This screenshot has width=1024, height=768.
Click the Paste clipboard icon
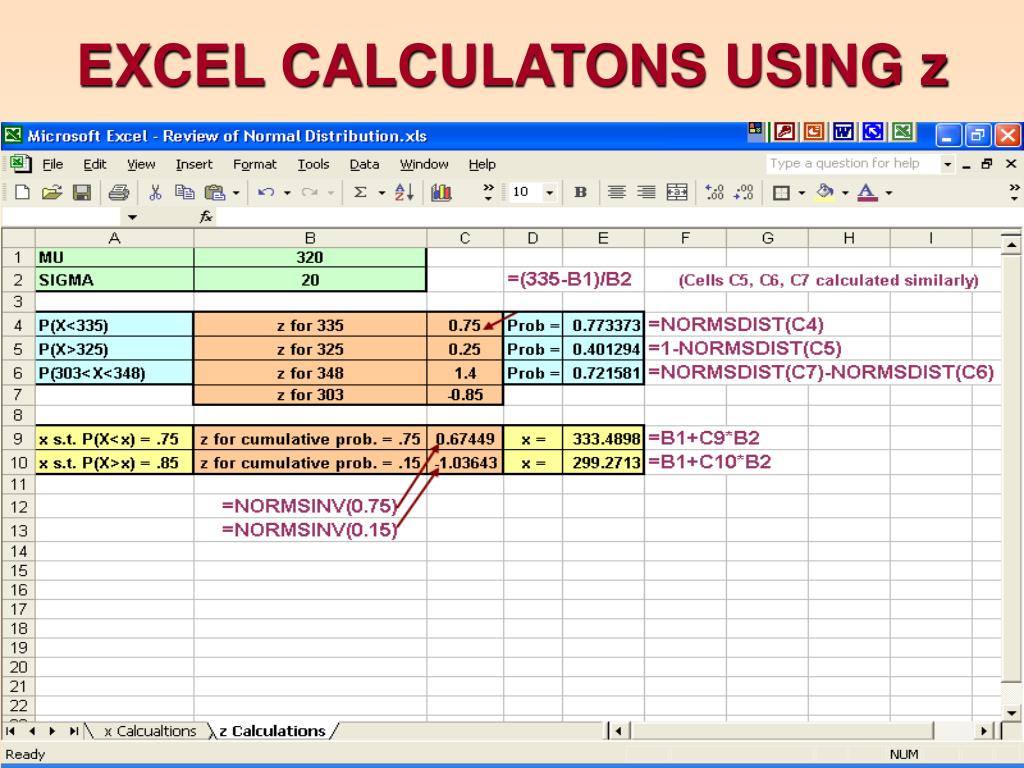pos(214,192)
